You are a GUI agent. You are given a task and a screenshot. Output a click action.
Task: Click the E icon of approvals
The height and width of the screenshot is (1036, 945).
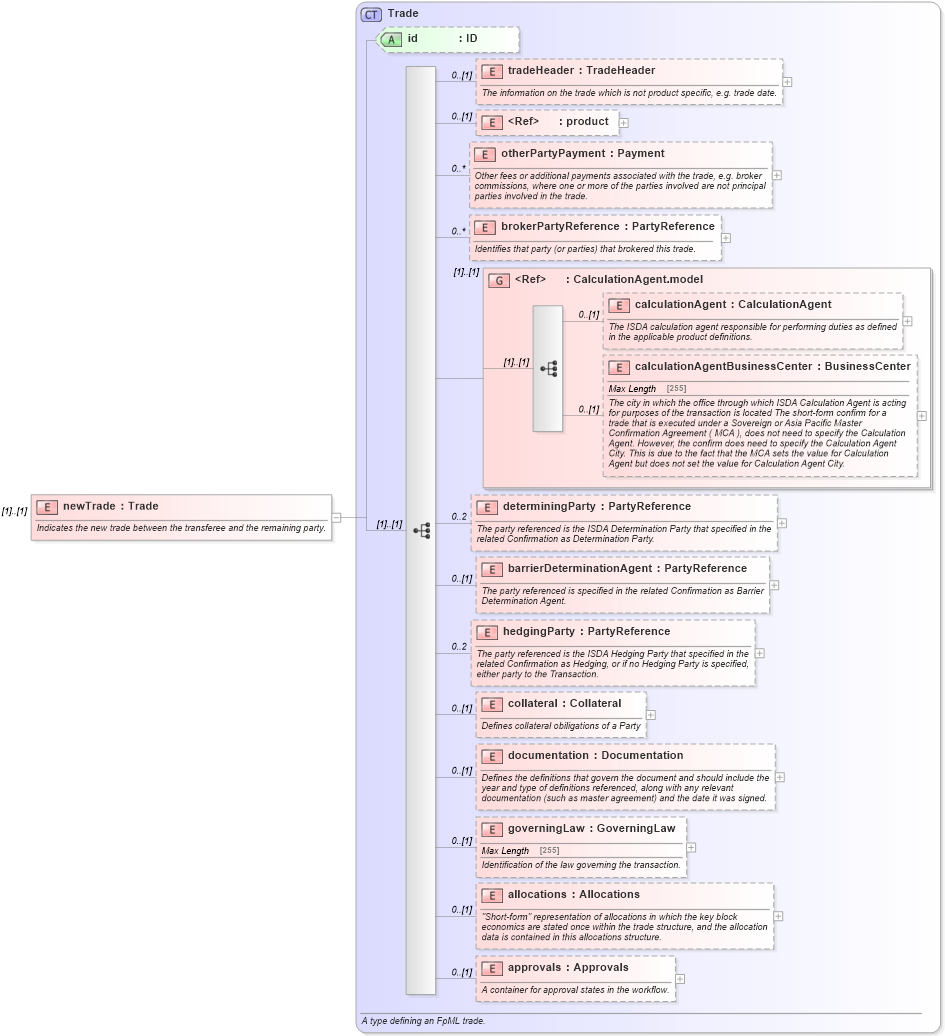tap(492, 969)
